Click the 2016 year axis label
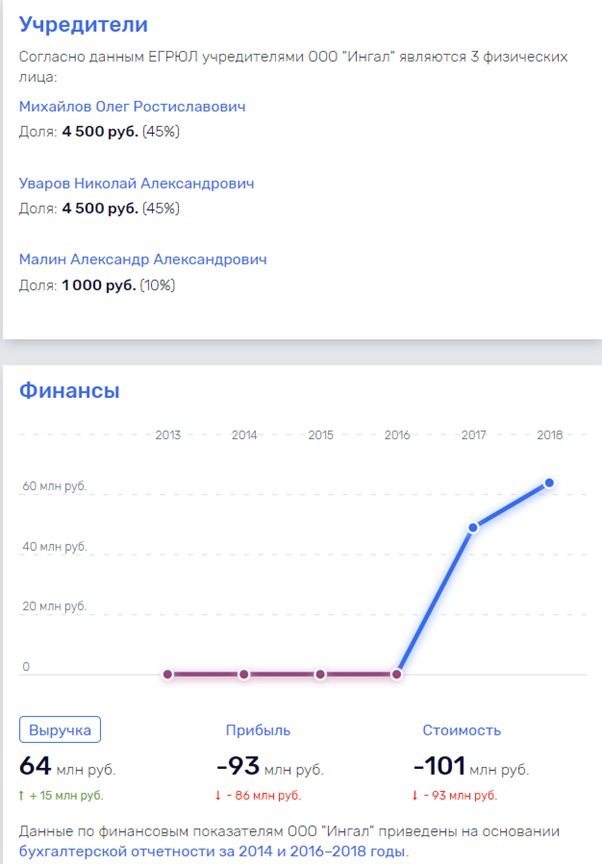 [397, 435]
